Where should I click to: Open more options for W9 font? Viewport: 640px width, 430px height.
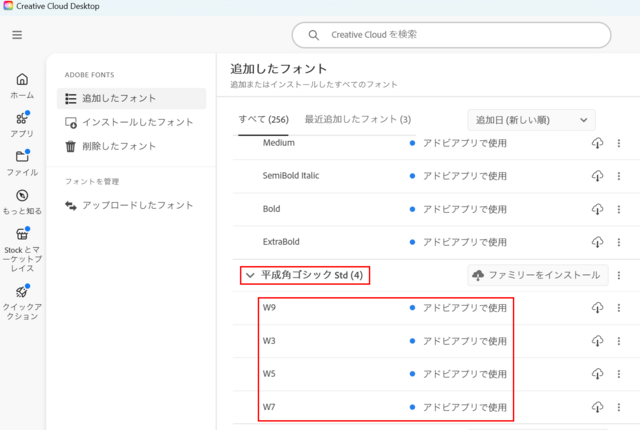pyautogui.click(x=619, y=308)
